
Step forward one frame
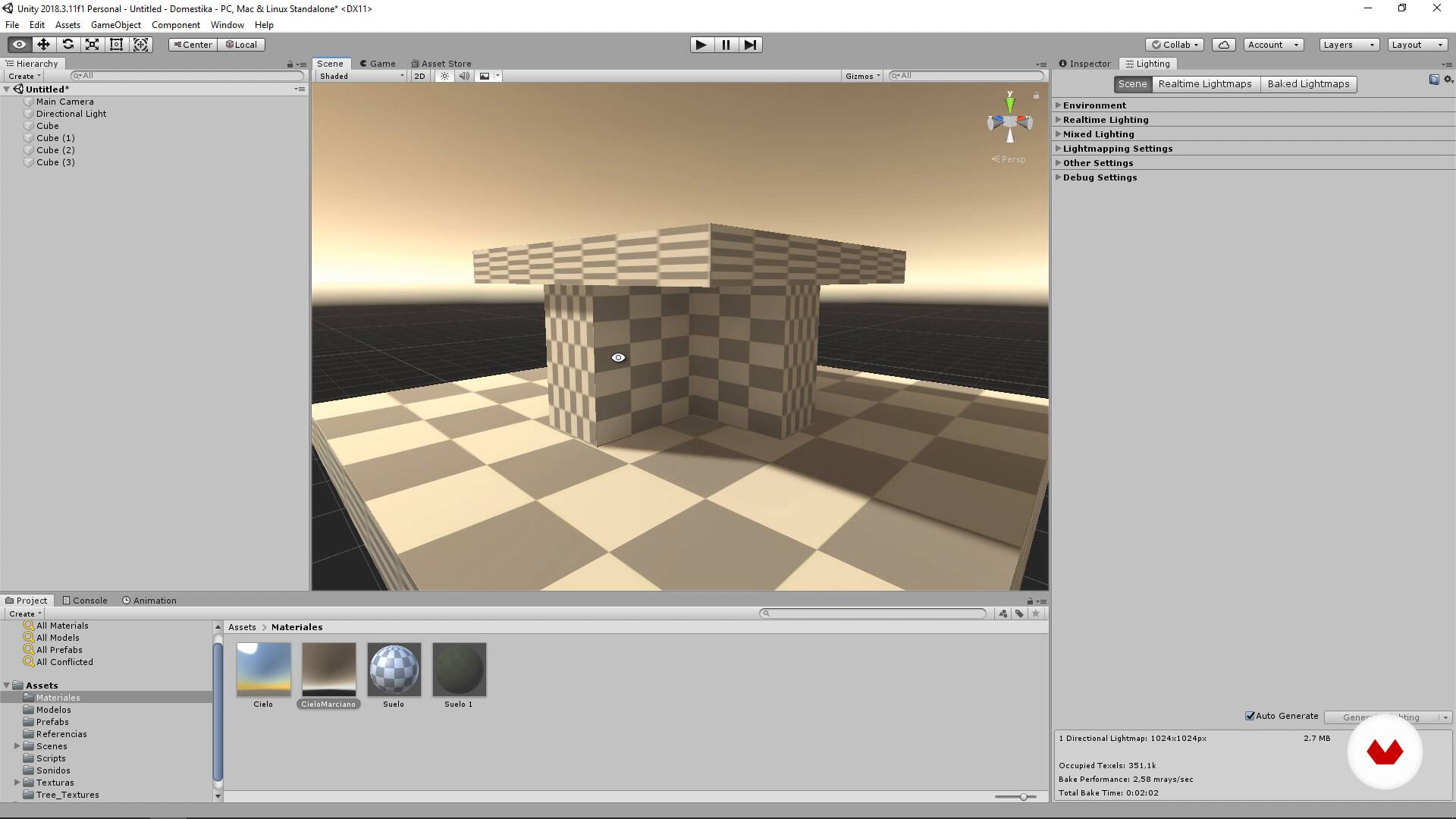coord(750,45)
